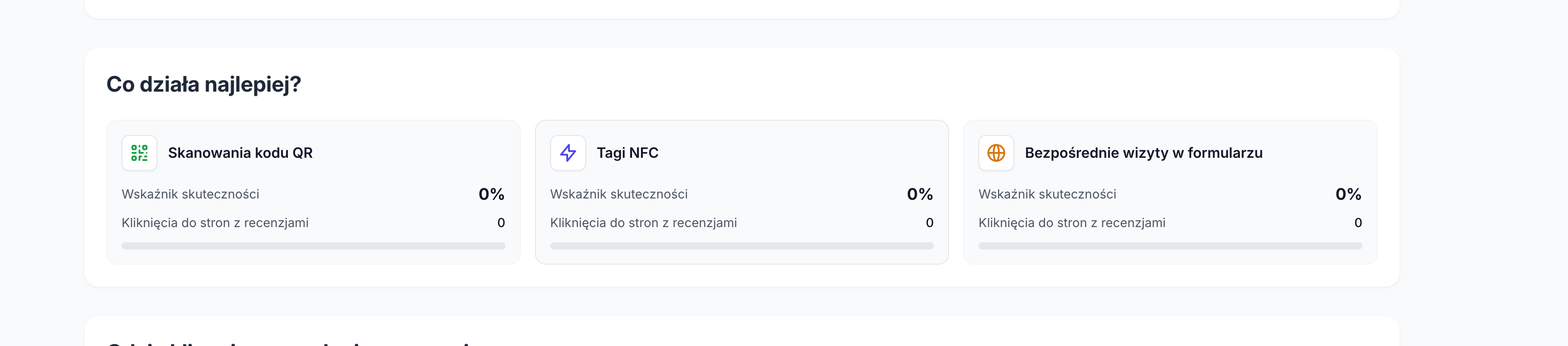Click Wskaźnik skuteczności label in direct visits card
The width and height of the screenshot is (1568, 346).
point(1048,194)
